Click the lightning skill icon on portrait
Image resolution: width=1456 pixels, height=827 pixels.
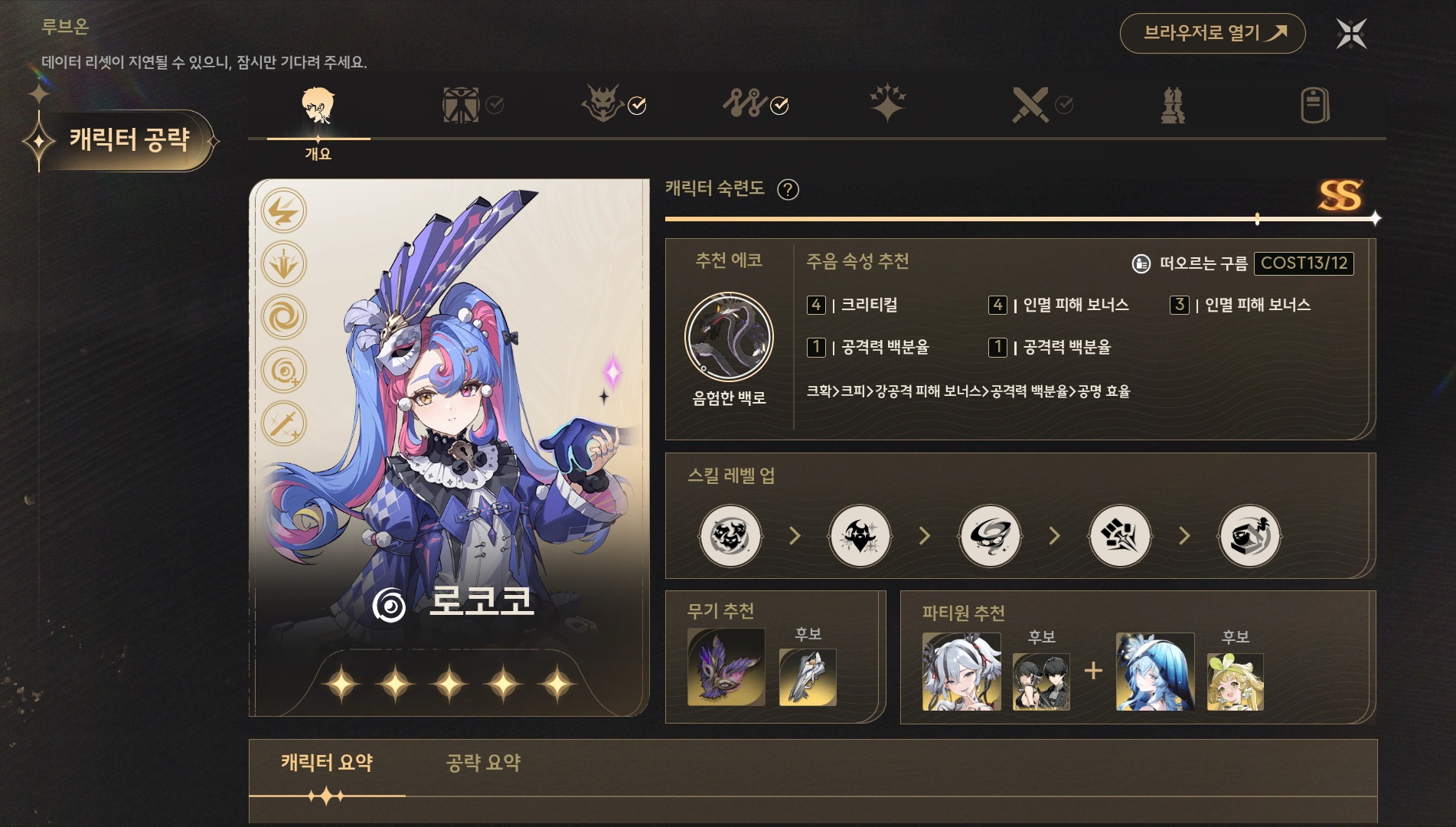click(x=284, y=211)
